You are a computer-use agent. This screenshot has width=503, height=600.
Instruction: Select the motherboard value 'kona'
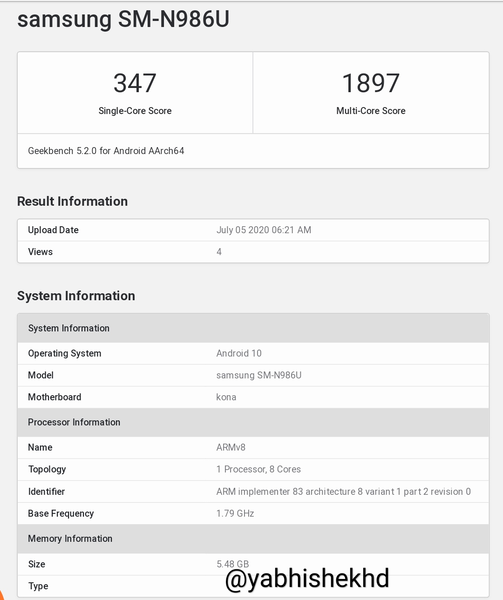pos(226,397)
